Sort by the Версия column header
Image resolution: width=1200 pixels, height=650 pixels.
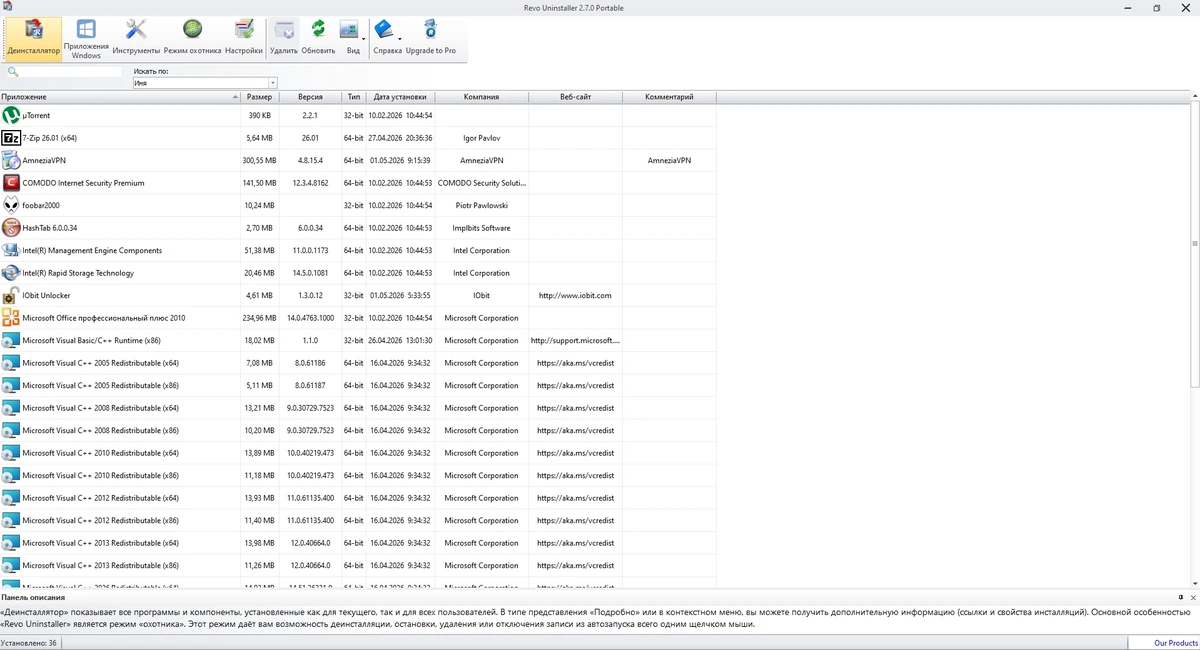pos(310,97)
